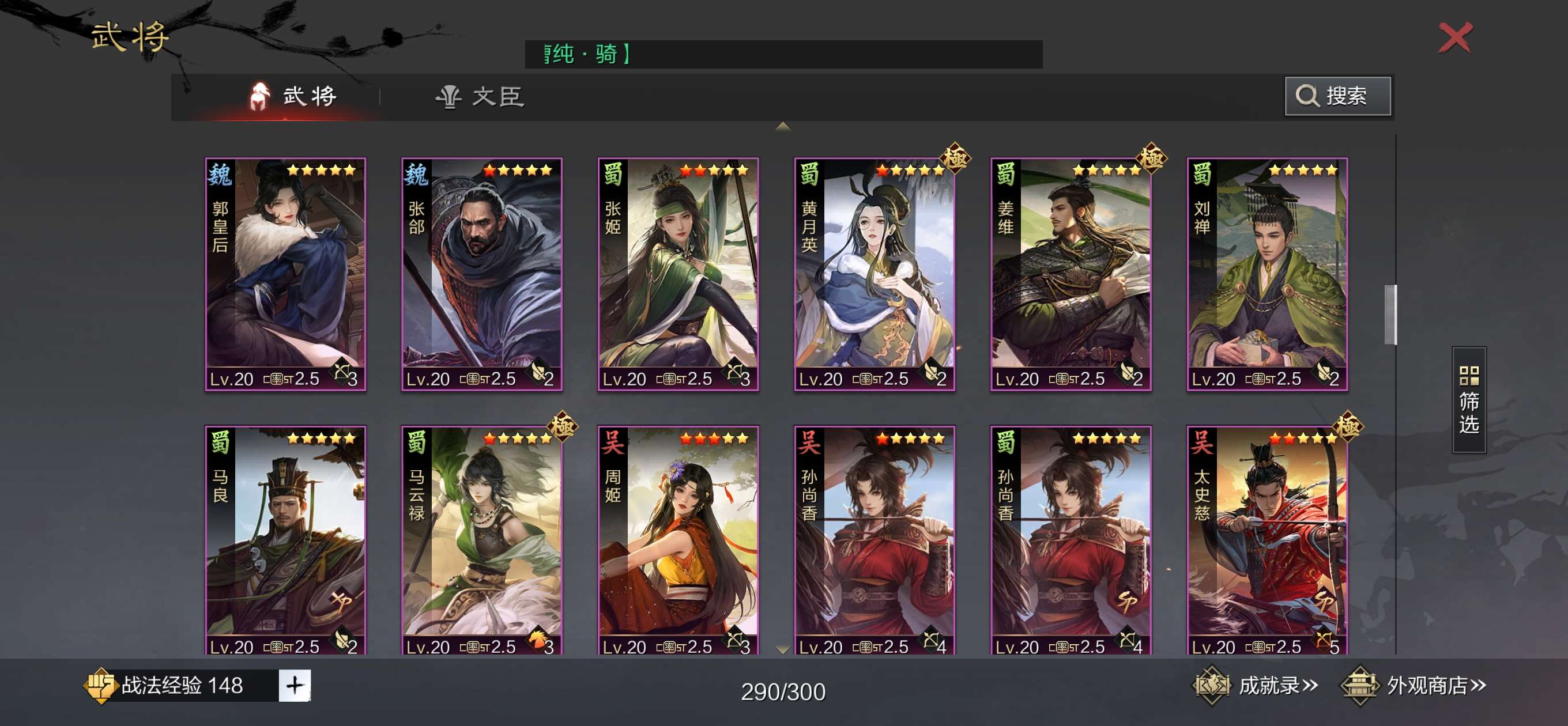The width and height of the screenshot is (1568, 726).
Task: Click the 极 badge on 黄月英 card
Action: point(955,158)
